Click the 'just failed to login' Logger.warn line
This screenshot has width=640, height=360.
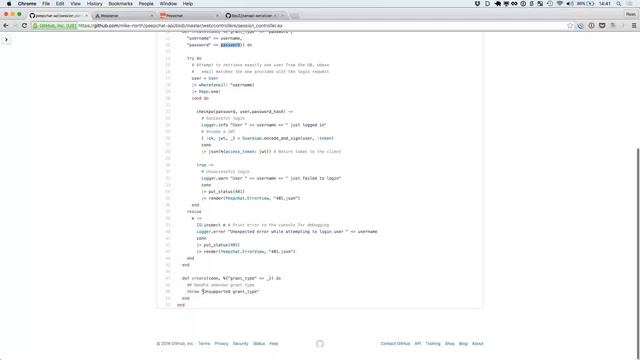pyautogui.click(x=271, y=178)
